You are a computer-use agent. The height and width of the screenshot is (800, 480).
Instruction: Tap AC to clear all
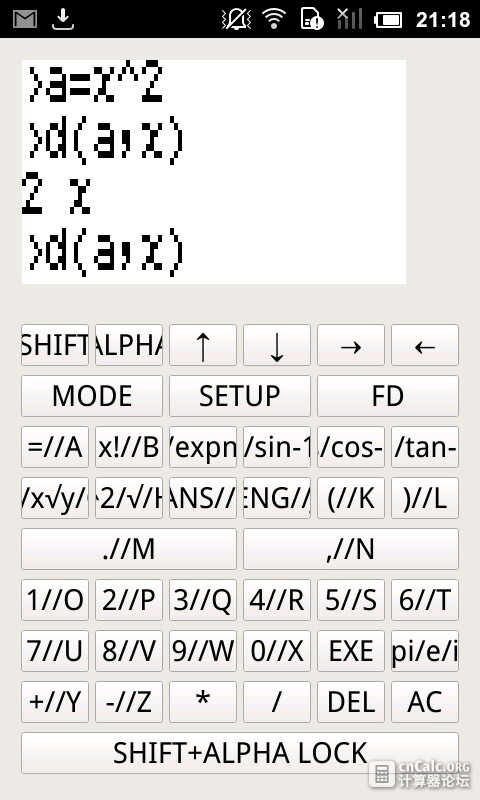pos(425,702)
